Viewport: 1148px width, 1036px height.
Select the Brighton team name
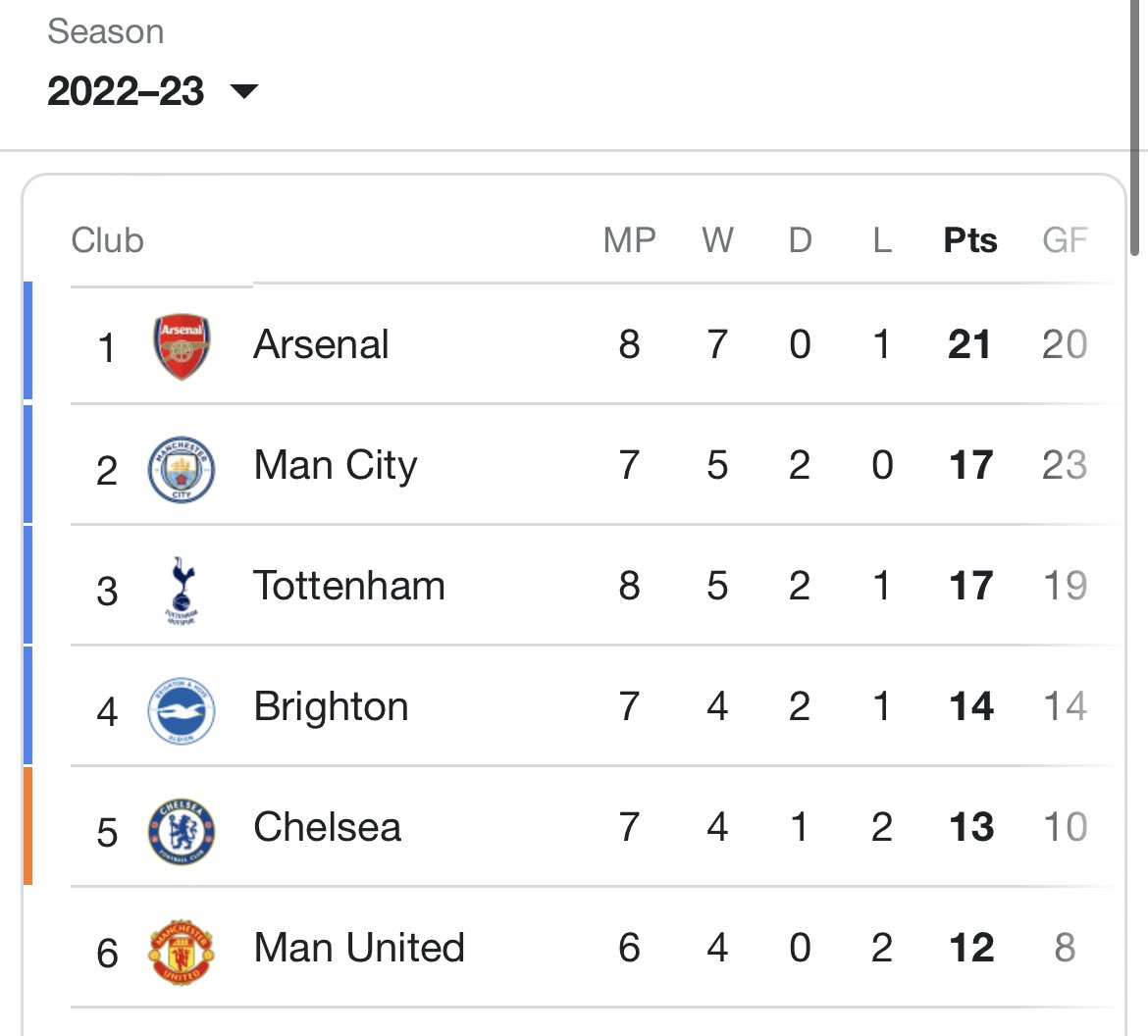click(x=331, y=707)
